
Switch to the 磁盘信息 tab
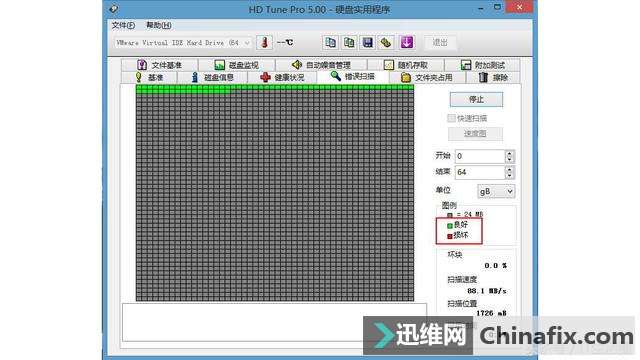tap(212, 77)
